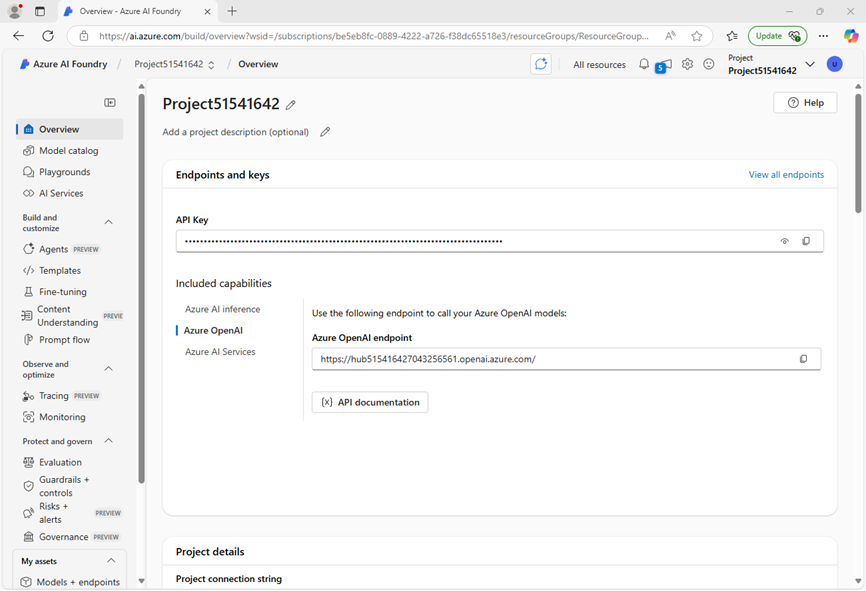866x592 pixels.
Task: Click the Azure AI Foundry logo
Action: (64, 64)
